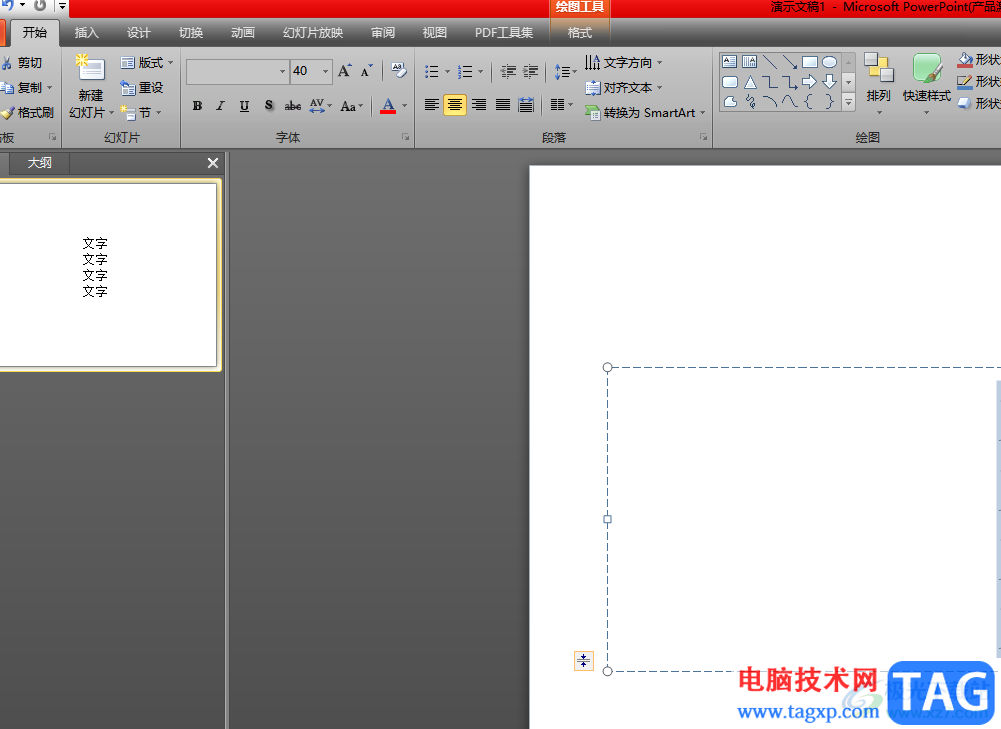This screenshot has height=729, width=1001.
Task: Click shape fill paint bucket icon
Action: tap(965, 60)
